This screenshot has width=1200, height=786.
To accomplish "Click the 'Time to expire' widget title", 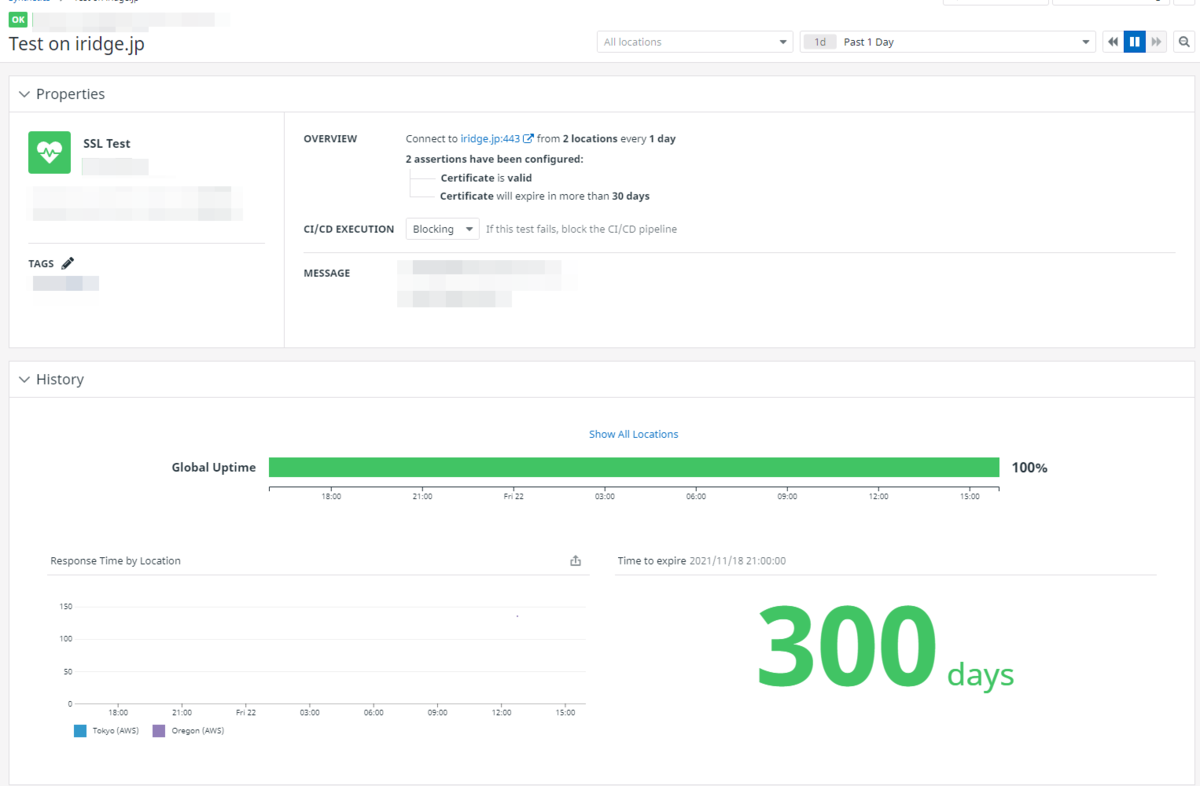I will [652, 561].
